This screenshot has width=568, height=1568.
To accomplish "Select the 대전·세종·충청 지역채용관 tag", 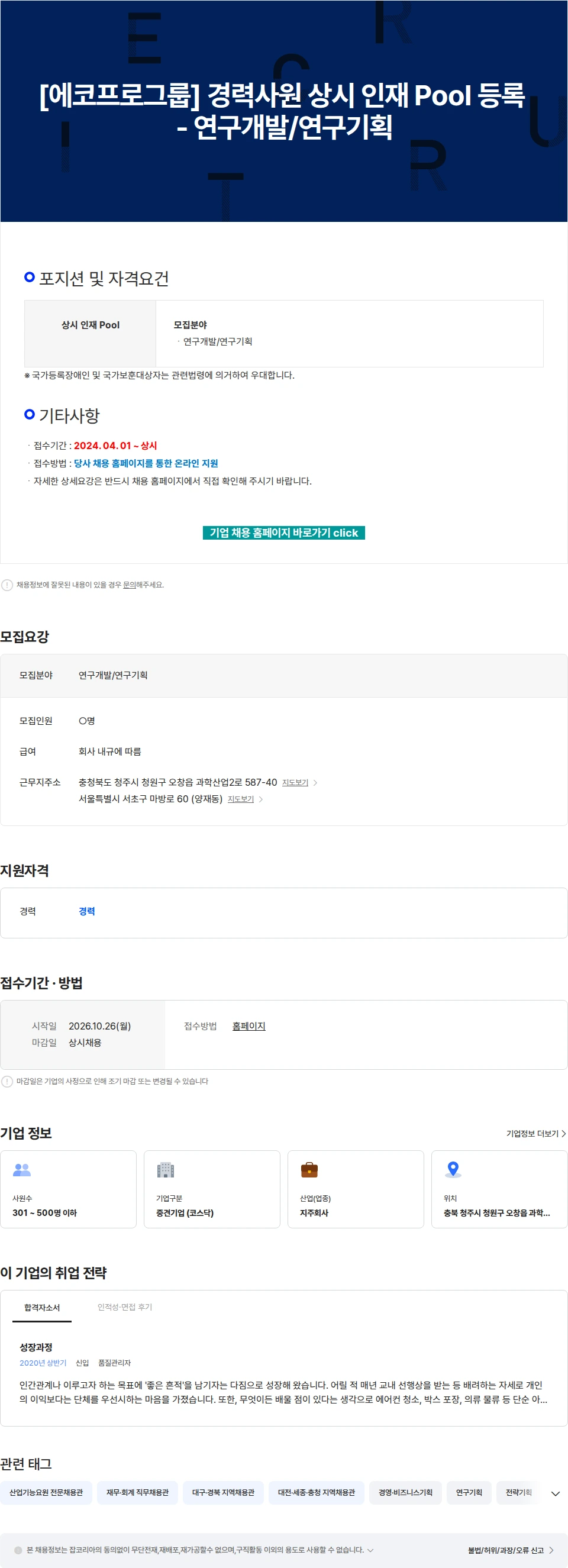I will [x=317, y=1492].
